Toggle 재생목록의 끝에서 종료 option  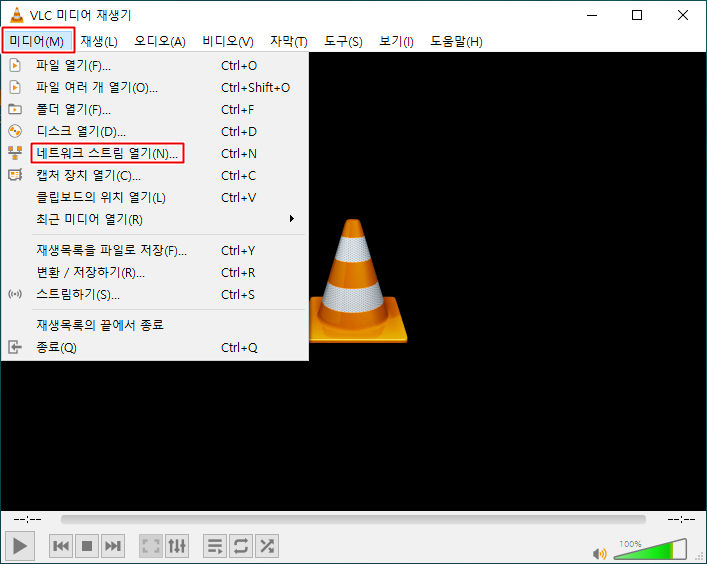(155, 325)
